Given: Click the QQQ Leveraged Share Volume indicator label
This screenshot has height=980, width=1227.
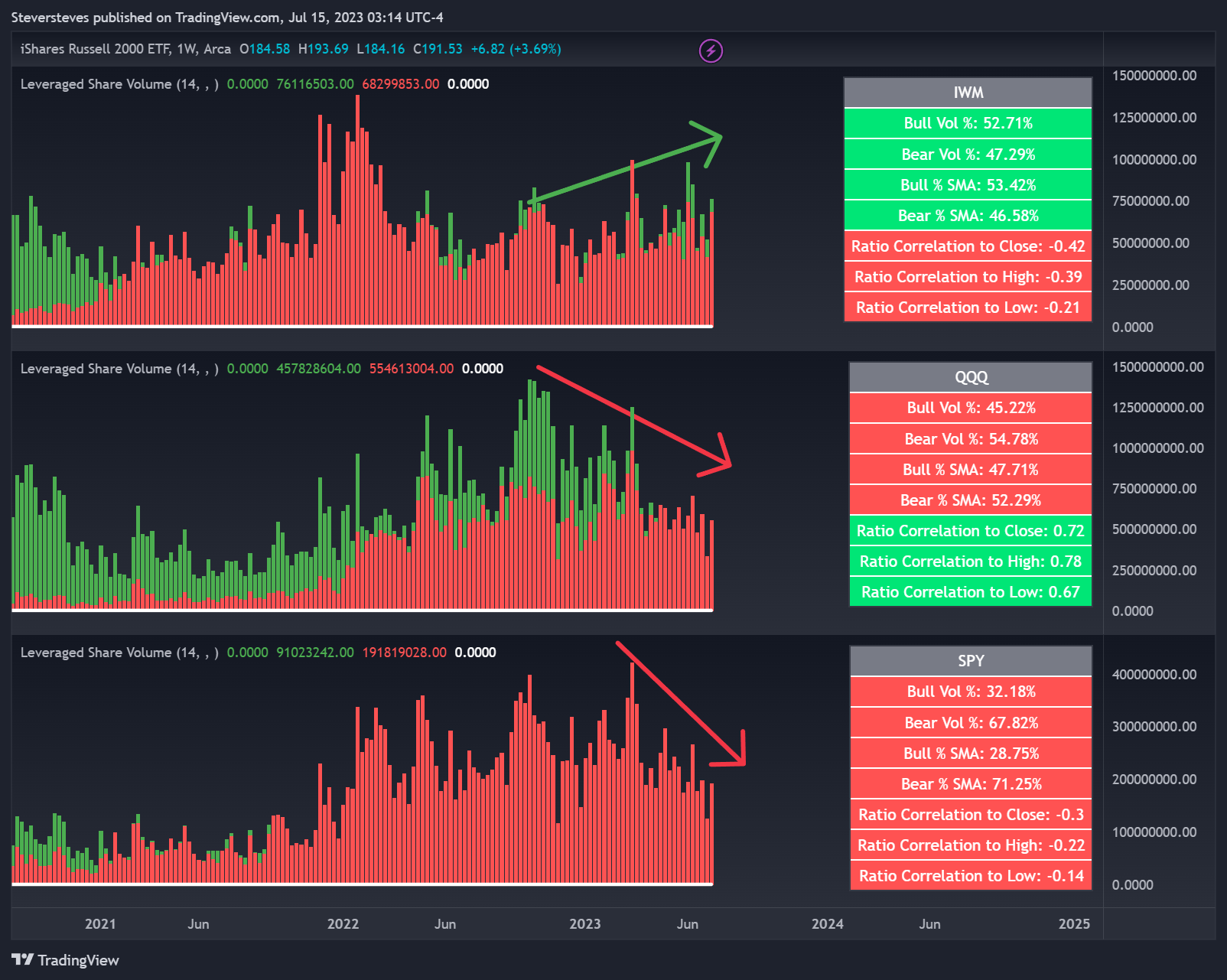Looking at the screenshot, I should (119, 369).
